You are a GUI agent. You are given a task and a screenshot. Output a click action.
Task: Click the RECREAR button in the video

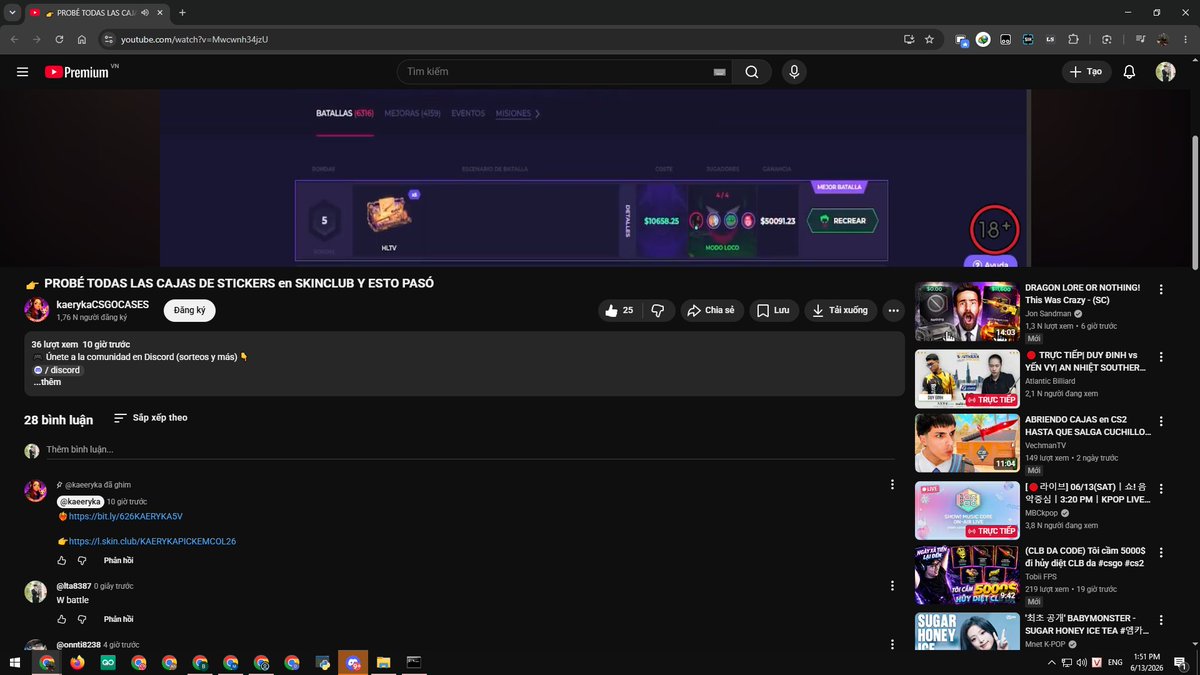pyautogui.click(x=843, y=220)
